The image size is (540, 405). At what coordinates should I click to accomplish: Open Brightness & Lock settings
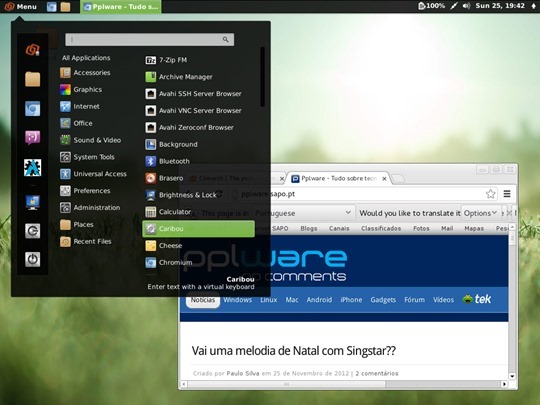pos(199,195)
